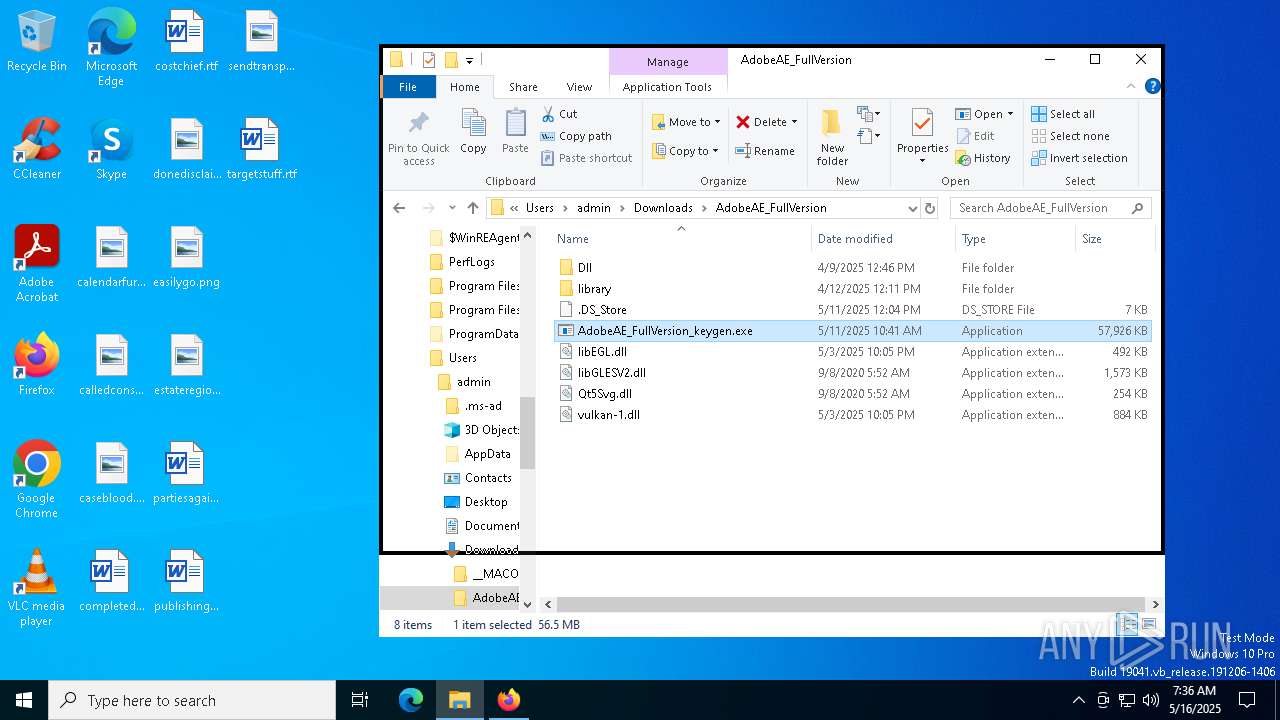1280x720 pixels.
Task: Open file History
Action: pyautogui.click(x=983, y=158)
